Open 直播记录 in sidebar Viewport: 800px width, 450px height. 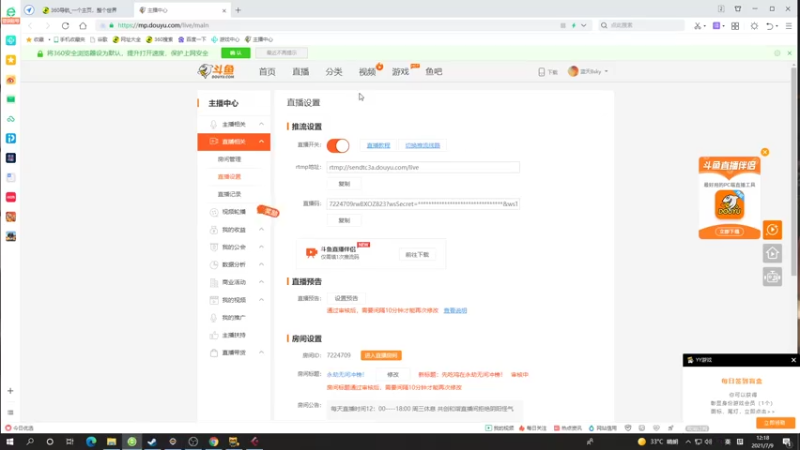229,194
